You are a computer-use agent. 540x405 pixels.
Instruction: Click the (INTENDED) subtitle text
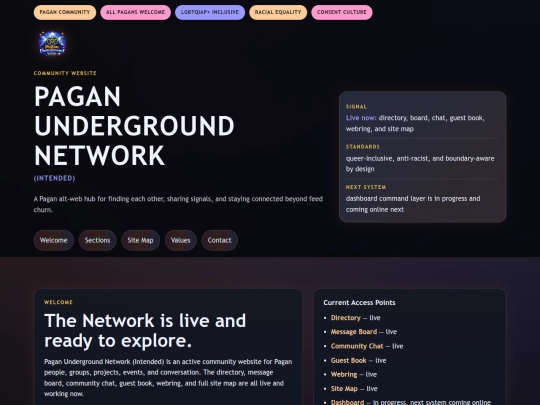pyautogui.click(x=54, y=178)
